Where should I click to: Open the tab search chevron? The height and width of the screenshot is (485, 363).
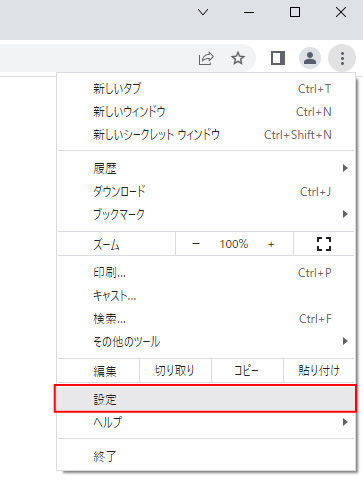click(203, 12)
